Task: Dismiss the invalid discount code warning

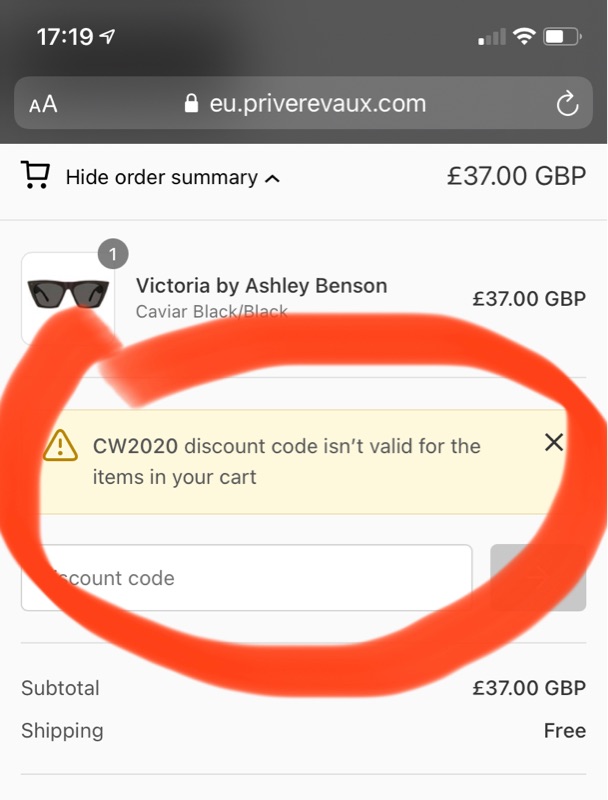Action: coord(553,442)
